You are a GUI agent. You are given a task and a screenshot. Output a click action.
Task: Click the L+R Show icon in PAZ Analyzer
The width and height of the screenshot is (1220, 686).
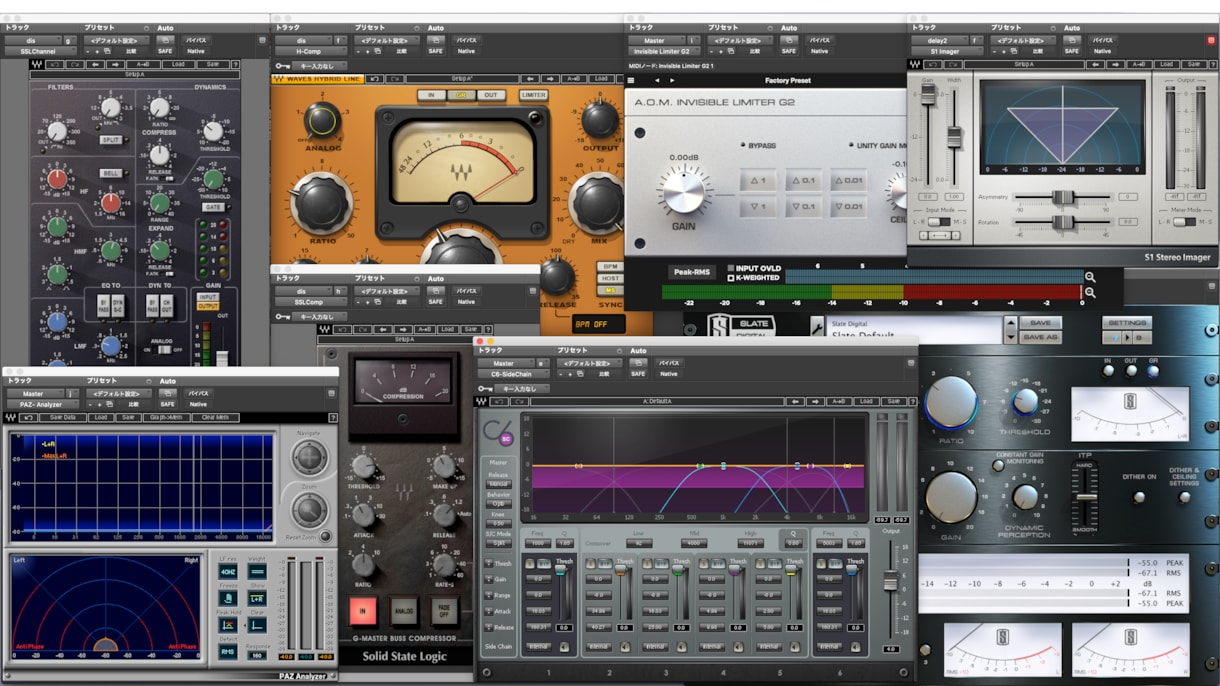click(x=257, y=598)
